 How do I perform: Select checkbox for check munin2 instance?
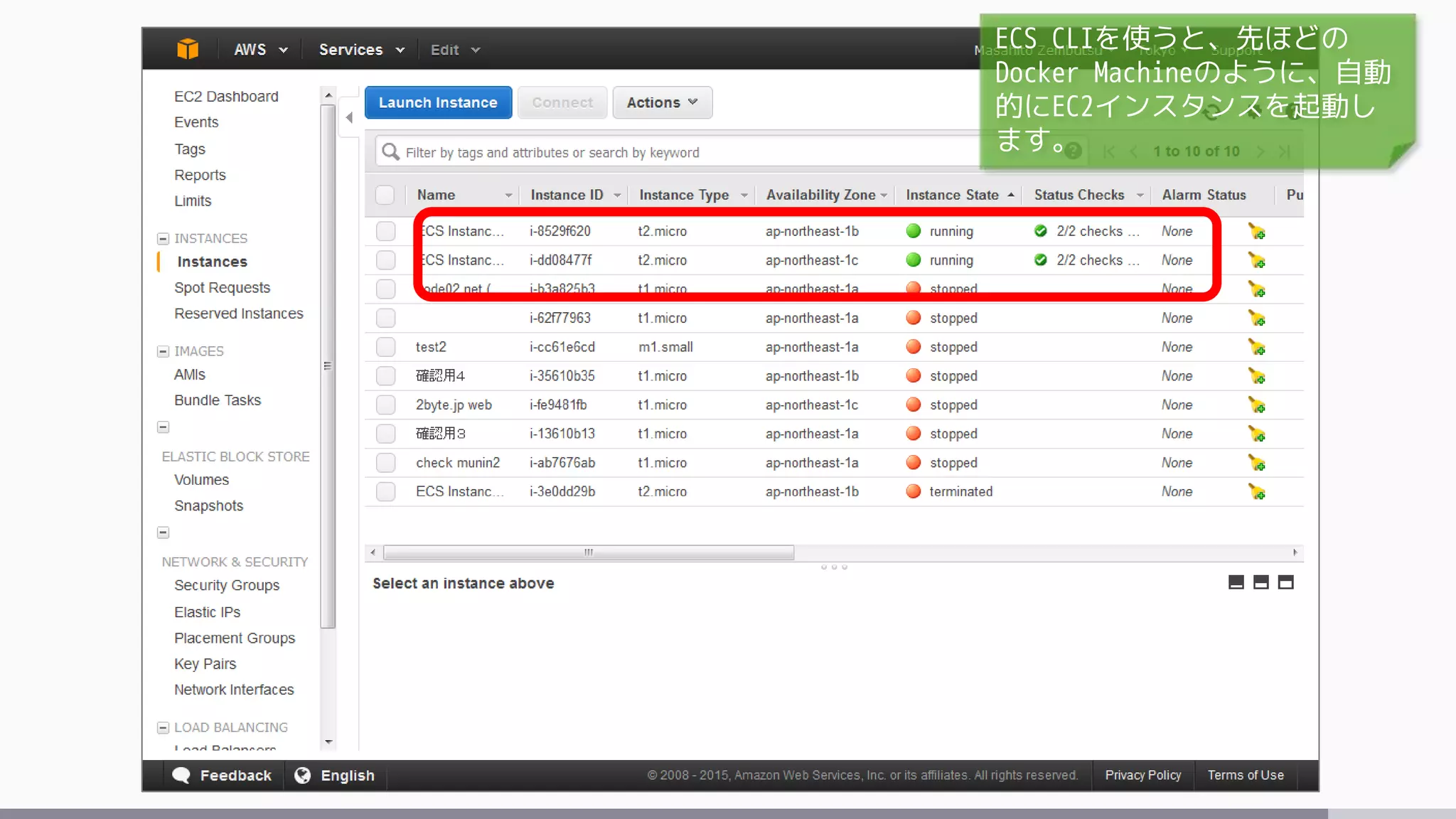[386, 463]
